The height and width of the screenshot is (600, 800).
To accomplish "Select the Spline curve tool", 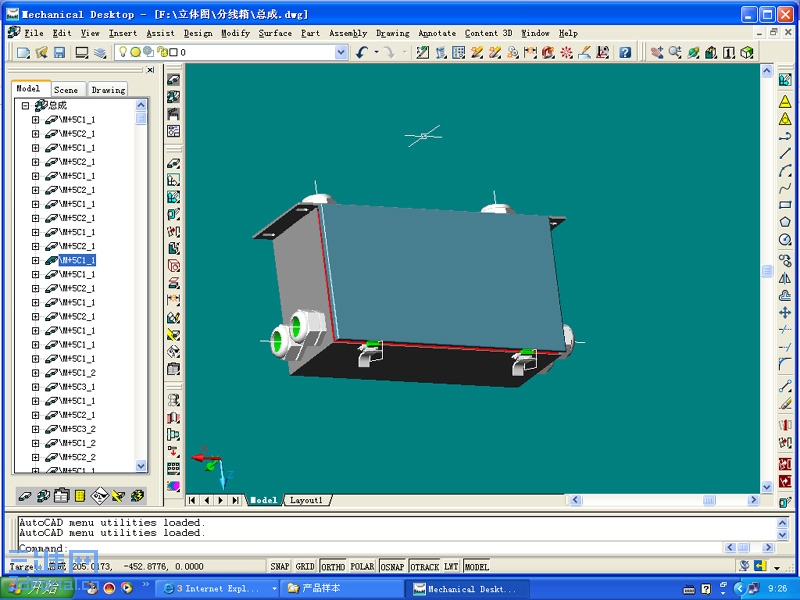I will (x=785, y=188).
